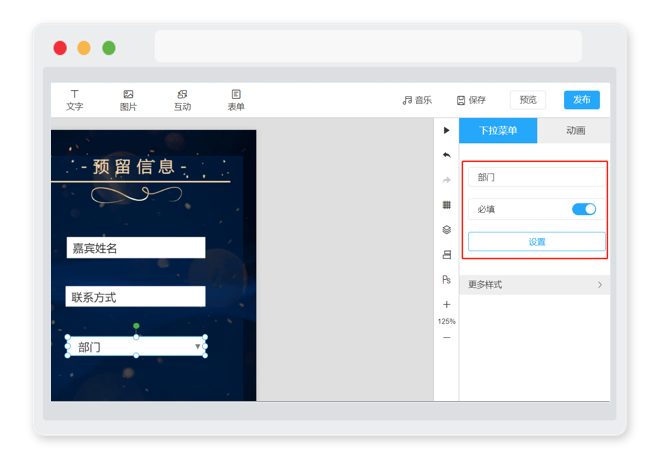
Task: Click the red close window button
Action: tap(60, 48)
